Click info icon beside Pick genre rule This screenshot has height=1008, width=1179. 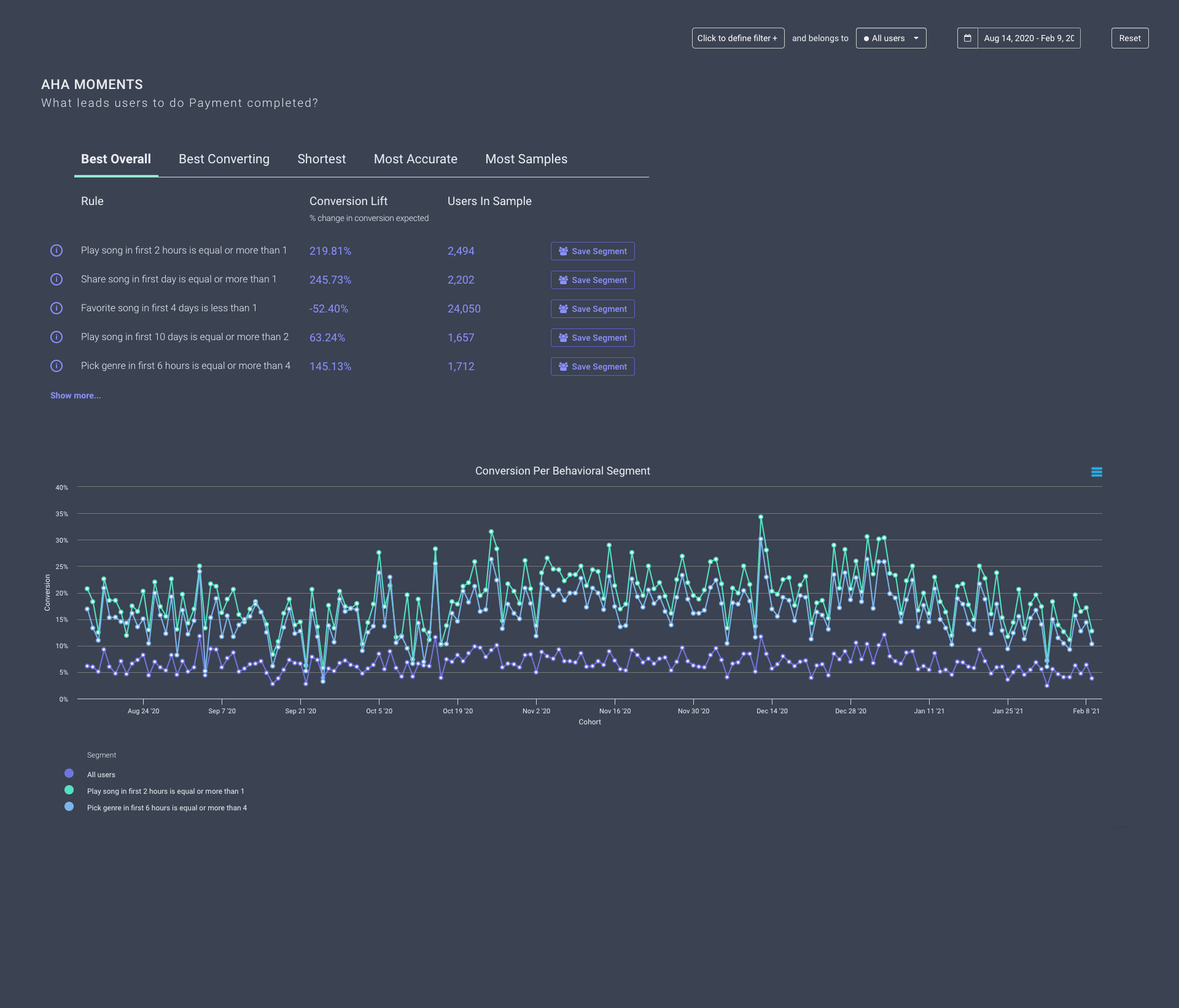click(56, 366)
